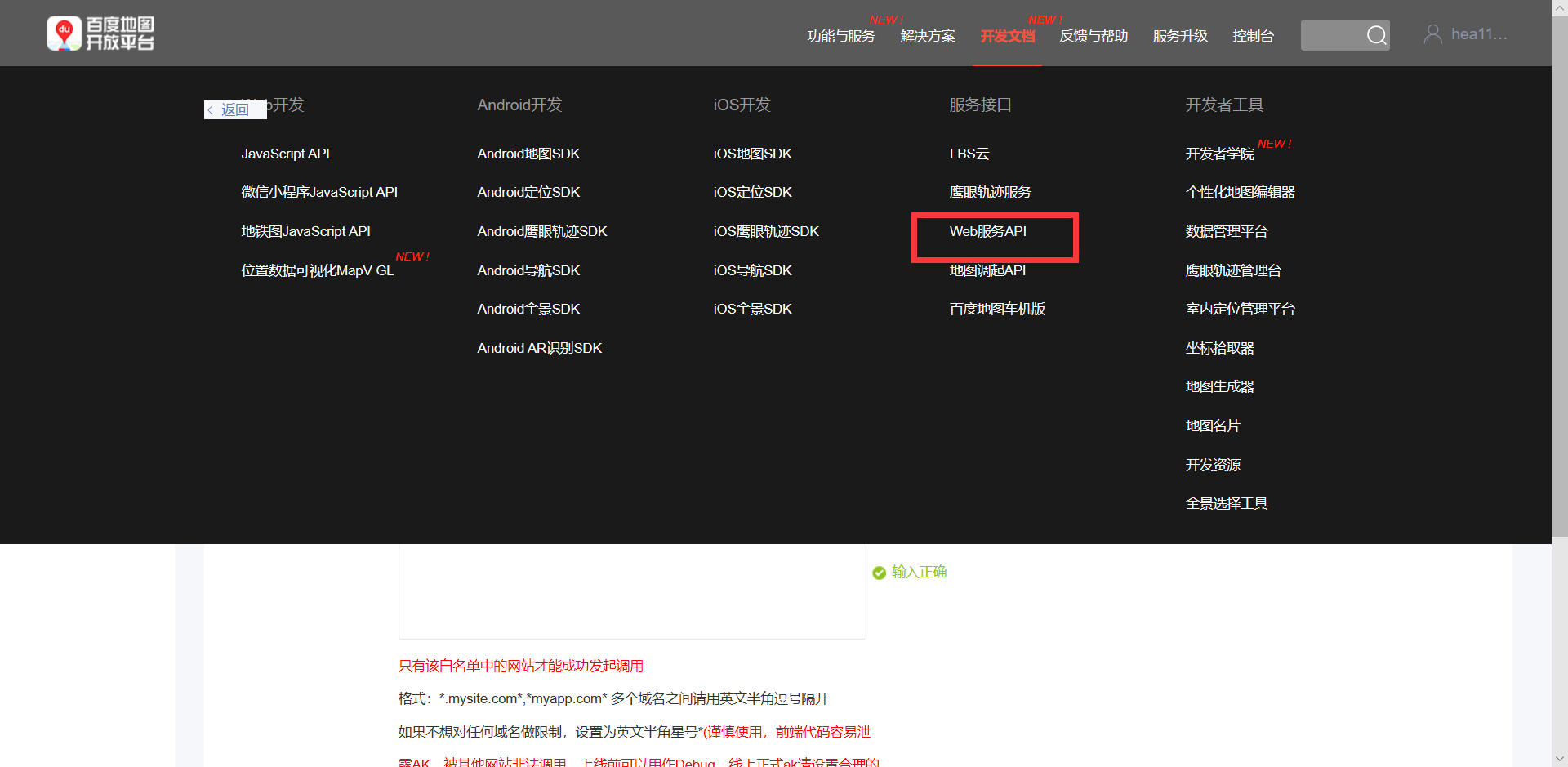Viewport: 1568px width, 767px height.
Task: Open 地图名片 link
Action: (1212, 426)
